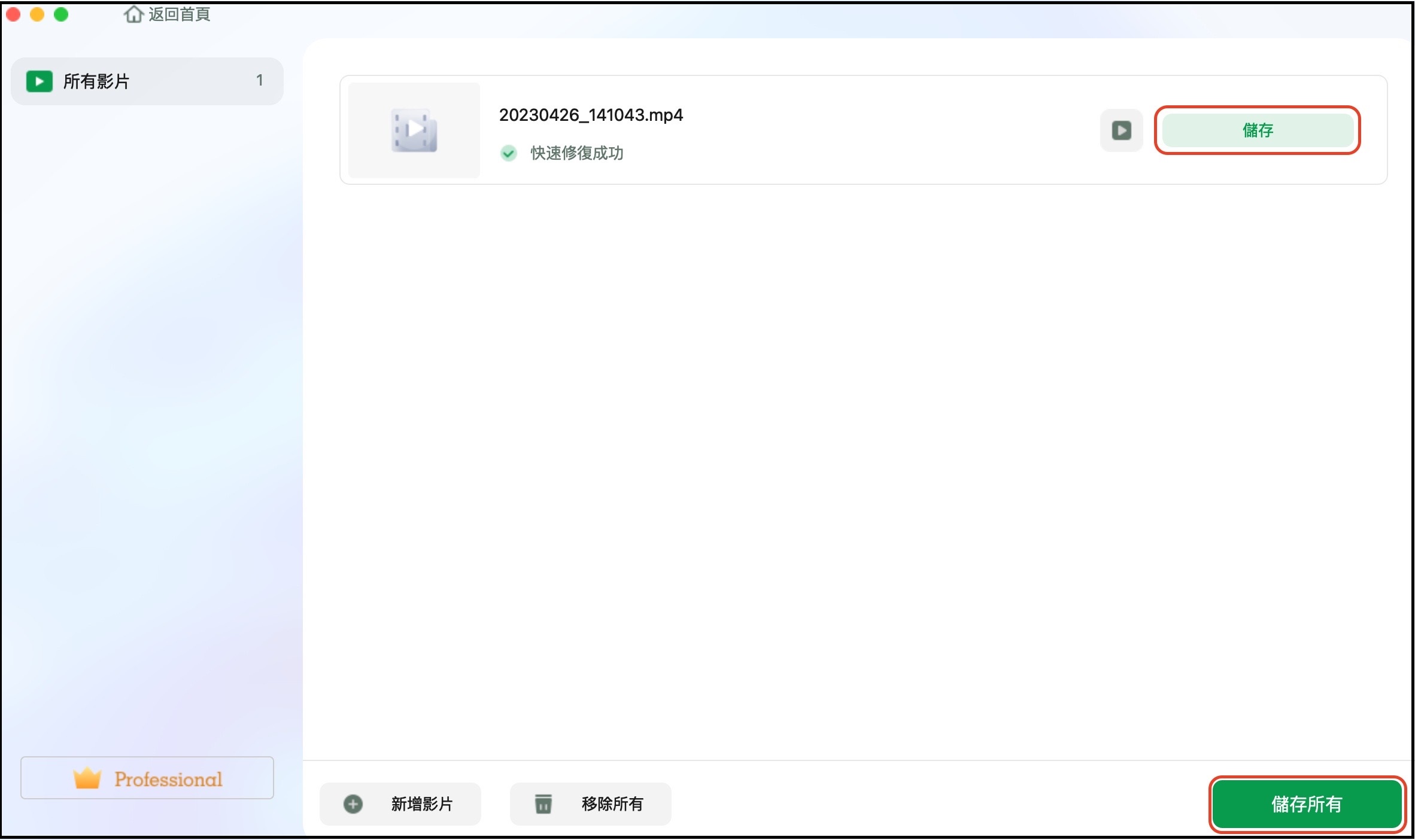Click the plus icon for 新增影片
Screen dimensions: 1415x840
coord(353,804)
